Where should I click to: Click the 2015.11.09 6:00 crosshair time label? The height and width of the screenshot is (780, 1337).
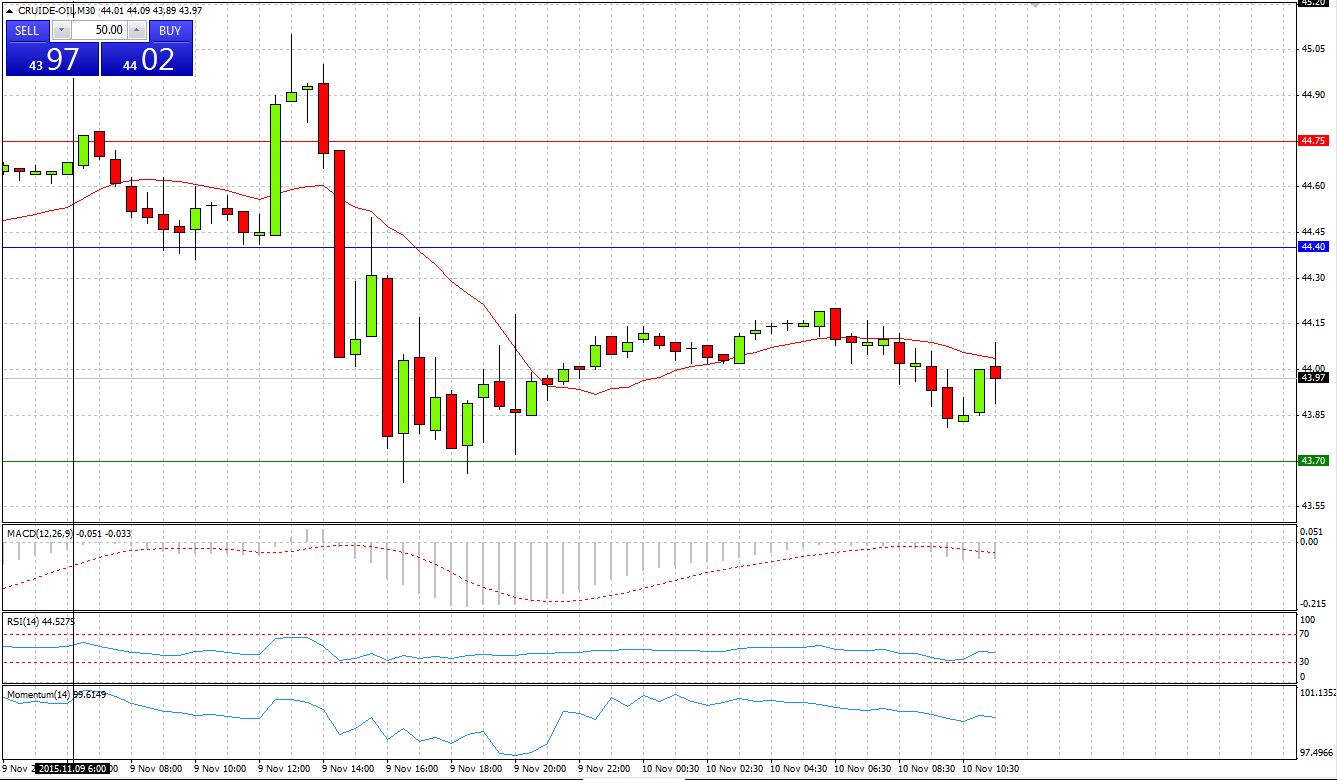tap(73, 769)
